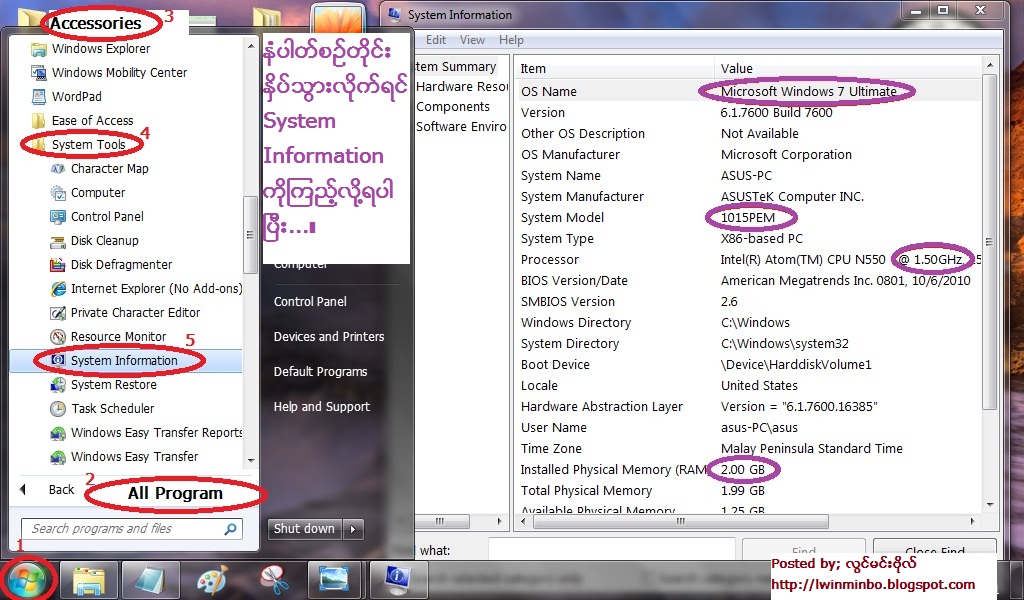Screen dimensions: 1024x600
Task: Open Devices and Printers
Action: 328,337
